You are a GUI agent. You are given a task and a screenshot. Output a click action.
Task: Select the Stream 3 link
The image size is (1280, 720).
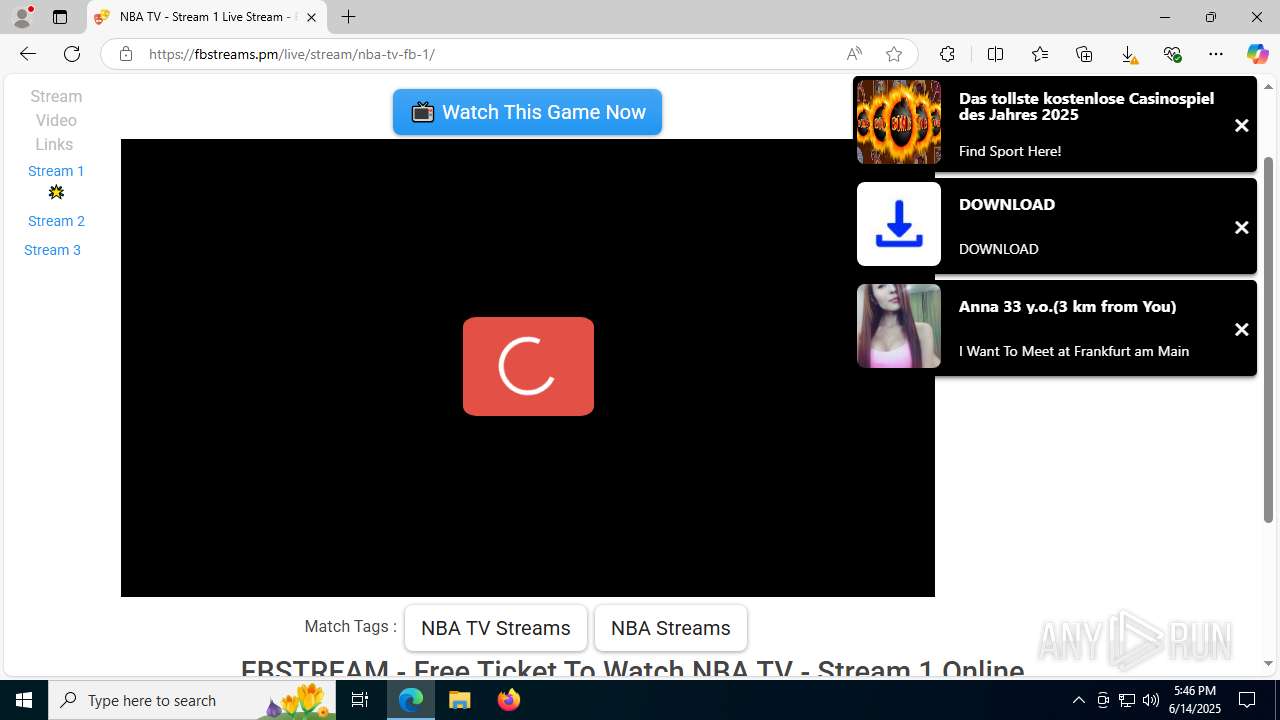[x=52, y=250]
